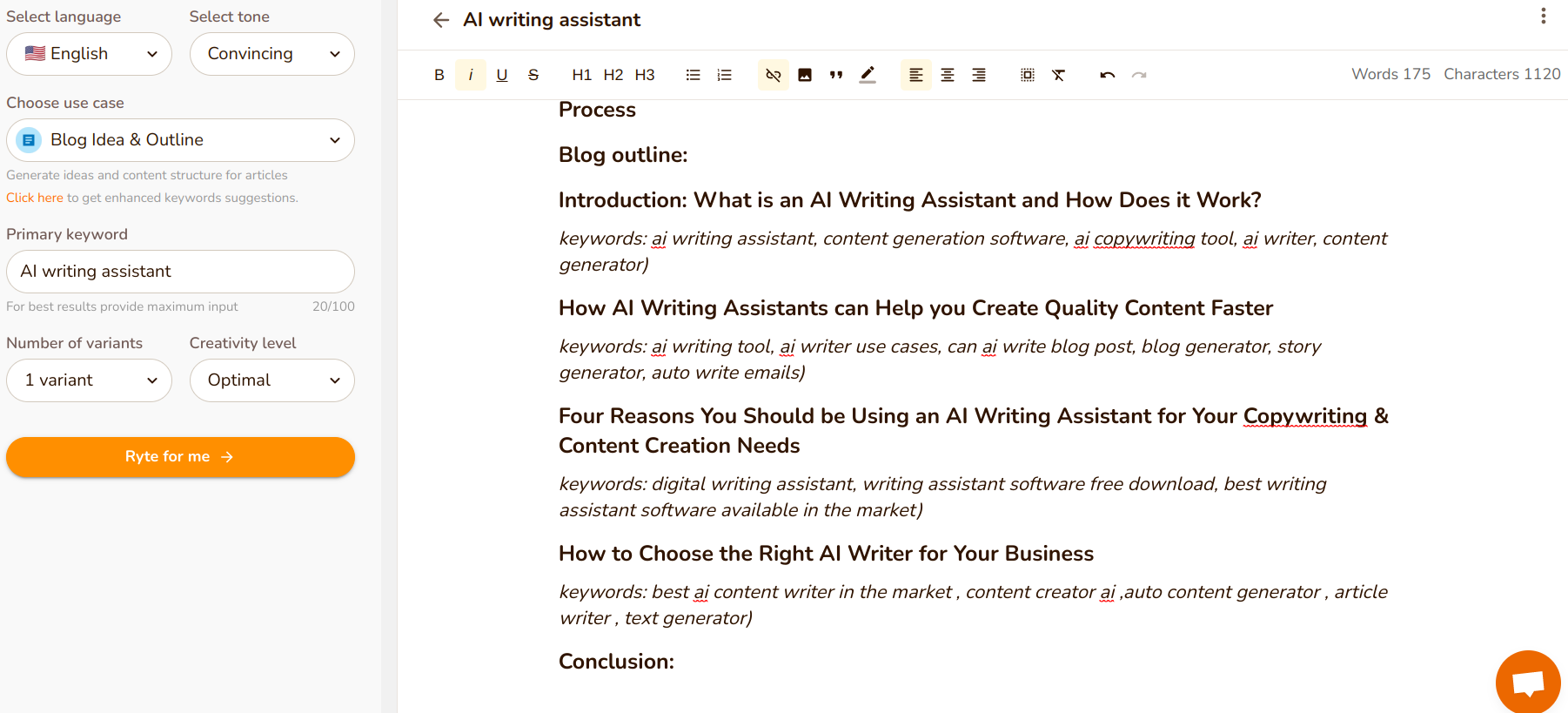Toggle strikethrough formatting
This screenshot has width=1568, height=713.
click(533, 75)
